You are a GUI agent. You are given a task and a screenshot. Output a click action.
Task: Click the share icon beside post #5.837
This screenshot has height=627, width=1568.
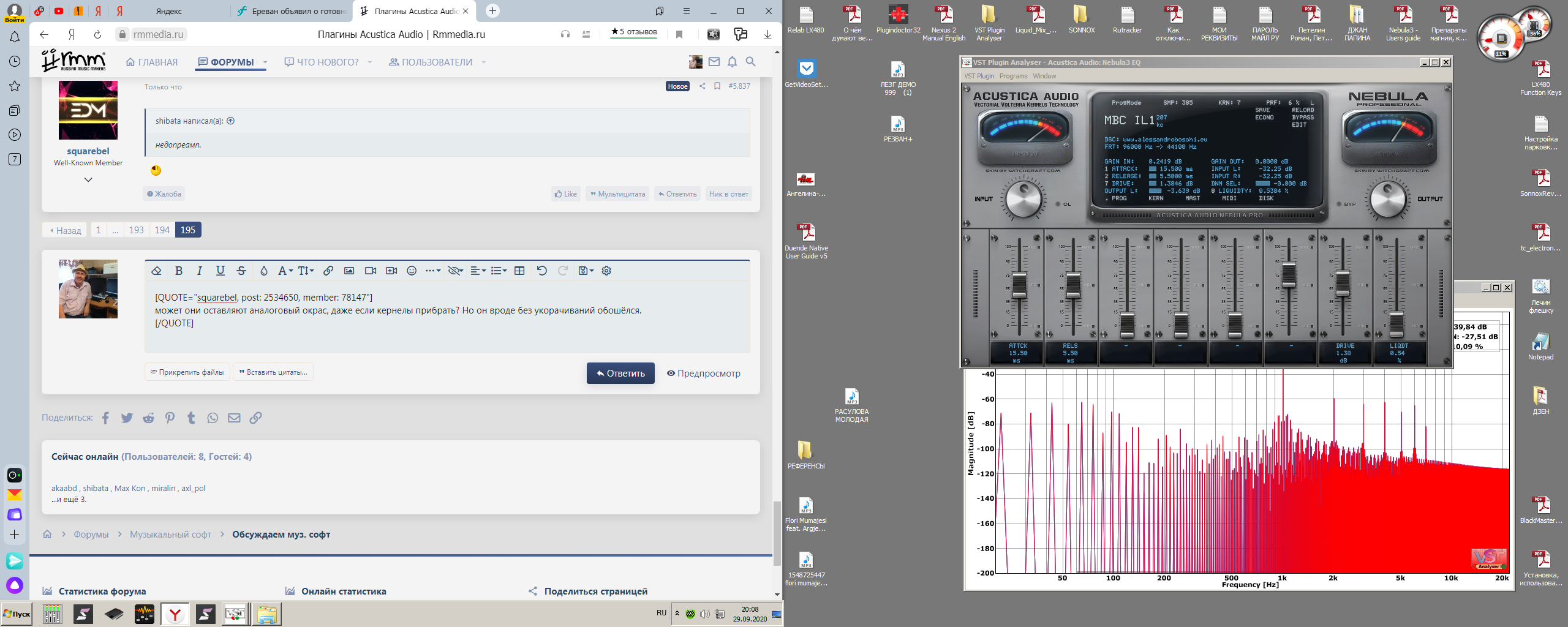(x=702, y=86)
